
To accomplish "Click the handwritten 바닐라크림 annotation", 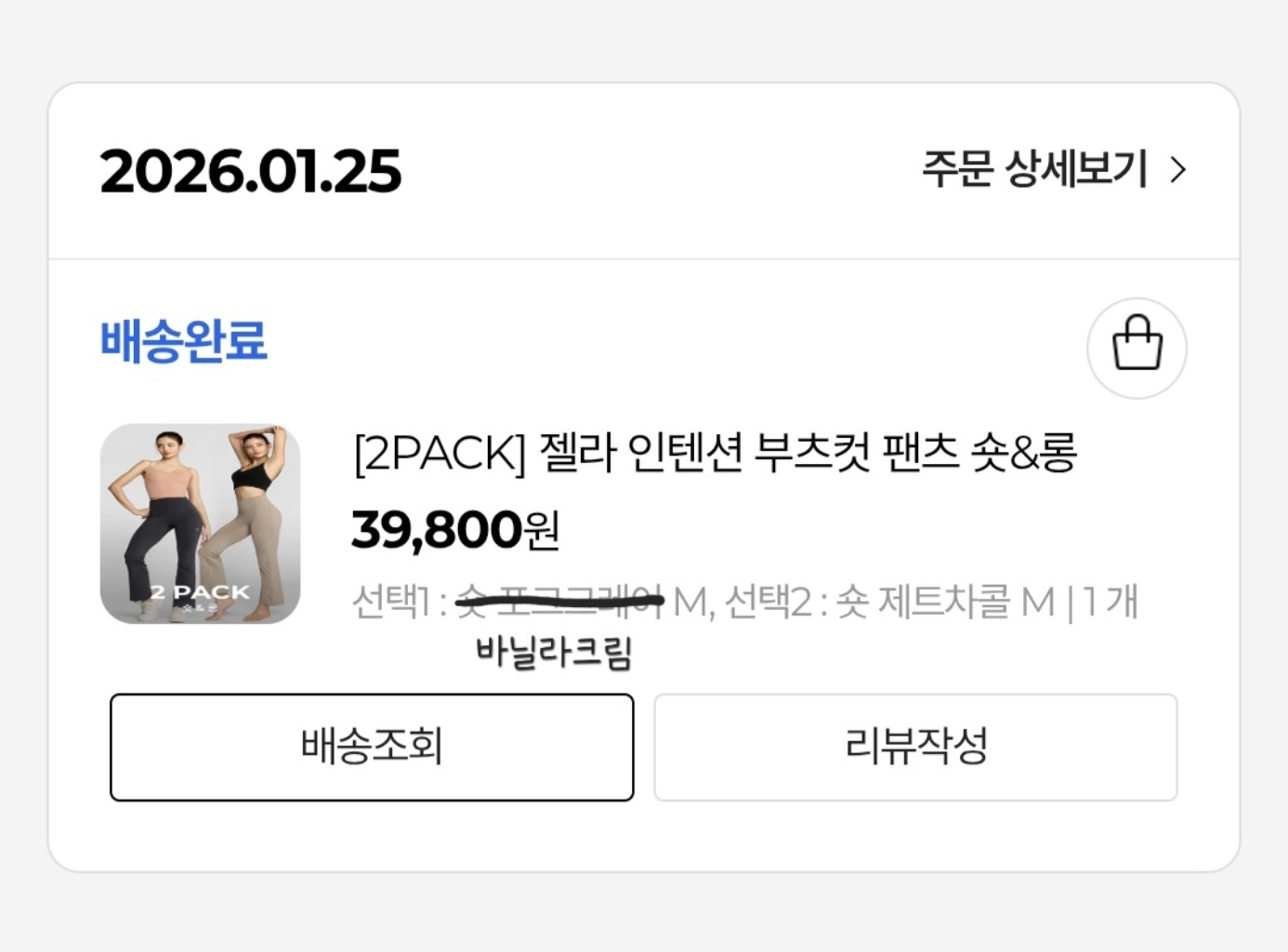I will click(554, 652).
